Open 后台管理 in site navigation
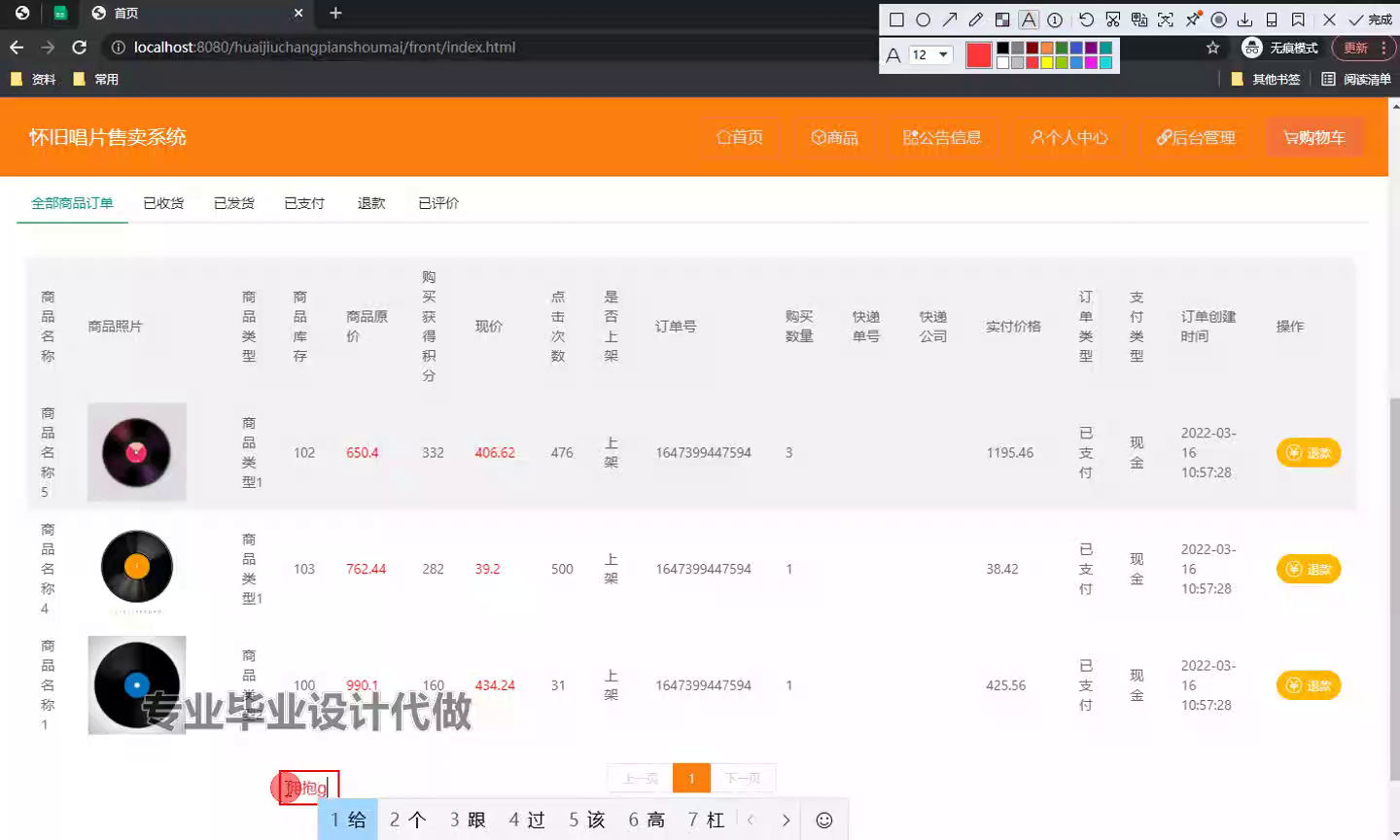This screenshot has width=1400, height=840. pos(1196,137)
